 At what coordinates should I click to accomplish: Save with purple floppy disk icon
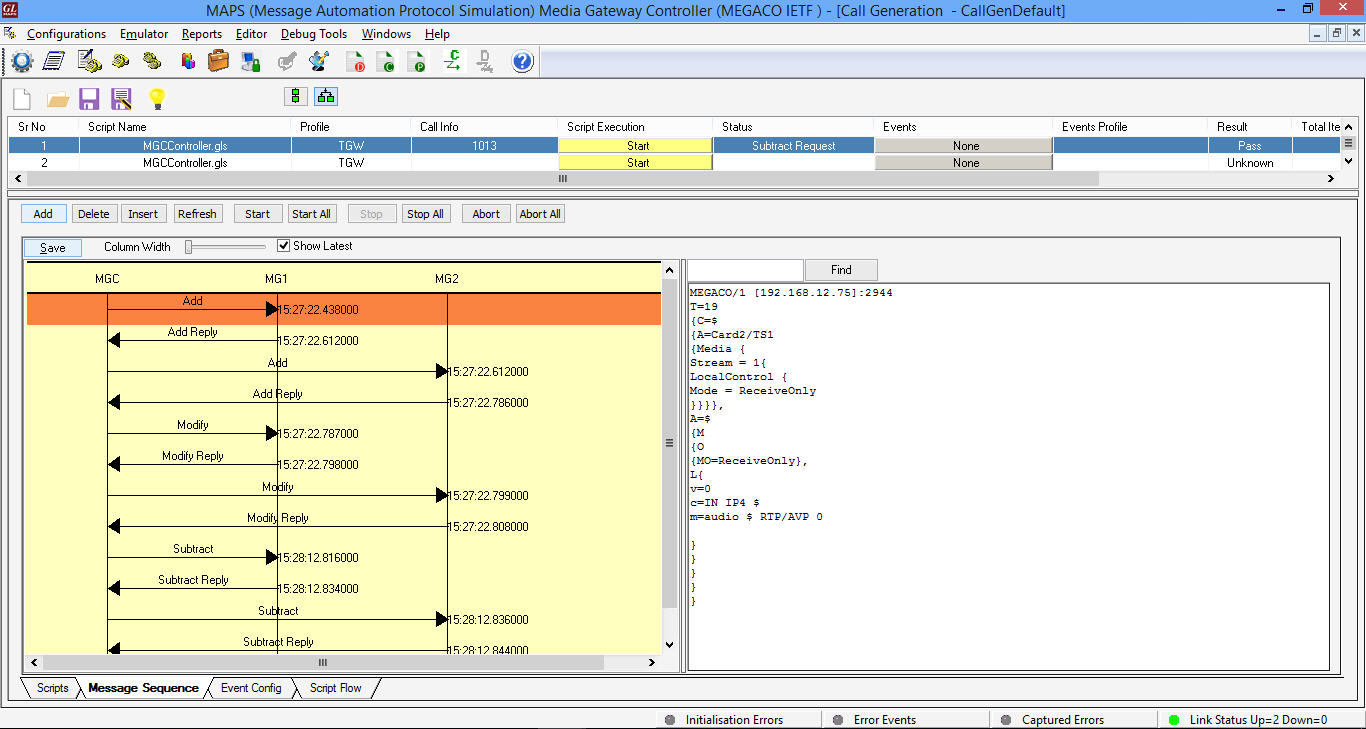89,98
